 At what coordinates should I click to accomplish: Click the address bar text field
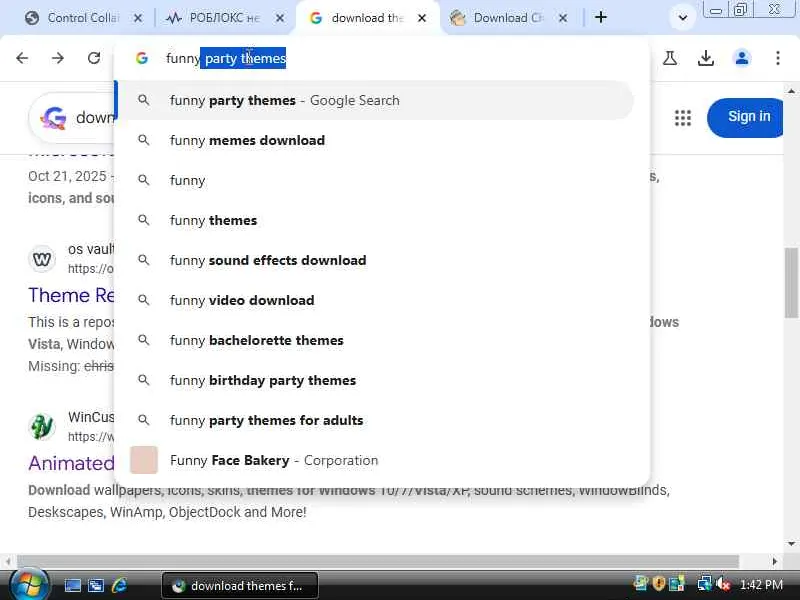[x=398, y=58]
